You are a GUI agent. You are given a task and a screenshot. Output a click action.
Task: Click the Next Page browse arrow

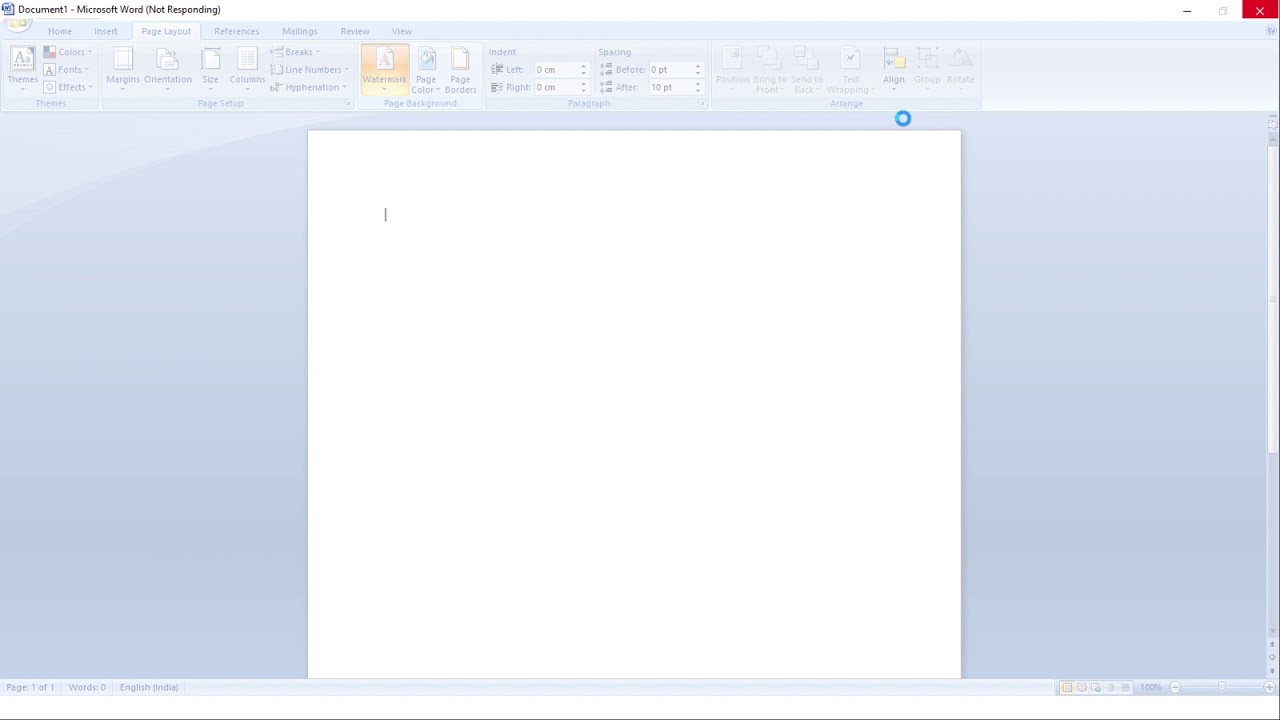[x=1272, y=671]
